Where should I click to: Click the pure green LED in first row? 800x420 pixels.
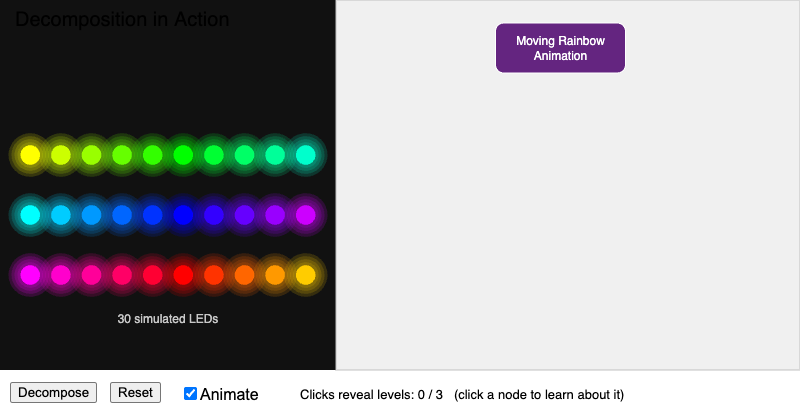183,155
